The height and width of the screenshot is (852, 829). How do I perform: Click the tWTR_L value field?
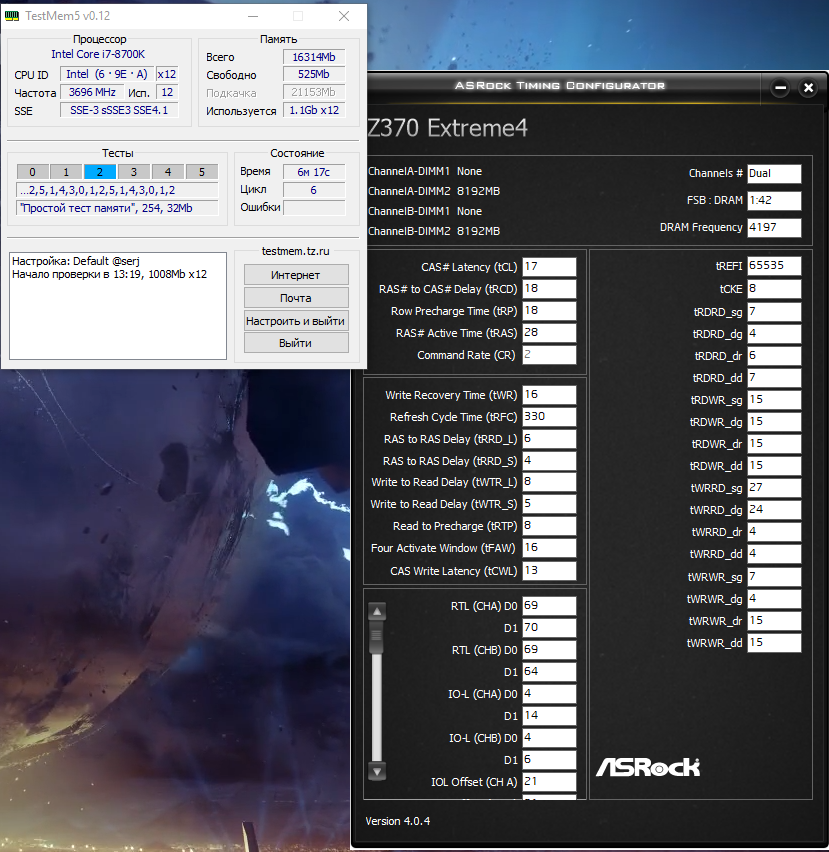549,482
